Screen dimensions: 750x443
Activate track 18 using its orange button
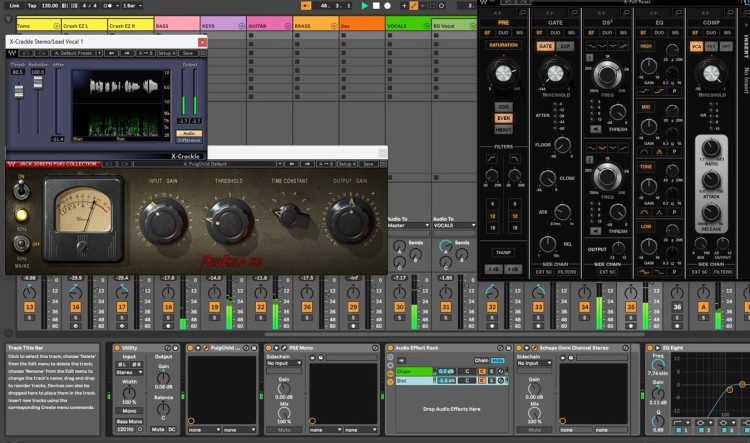point(168,307)
